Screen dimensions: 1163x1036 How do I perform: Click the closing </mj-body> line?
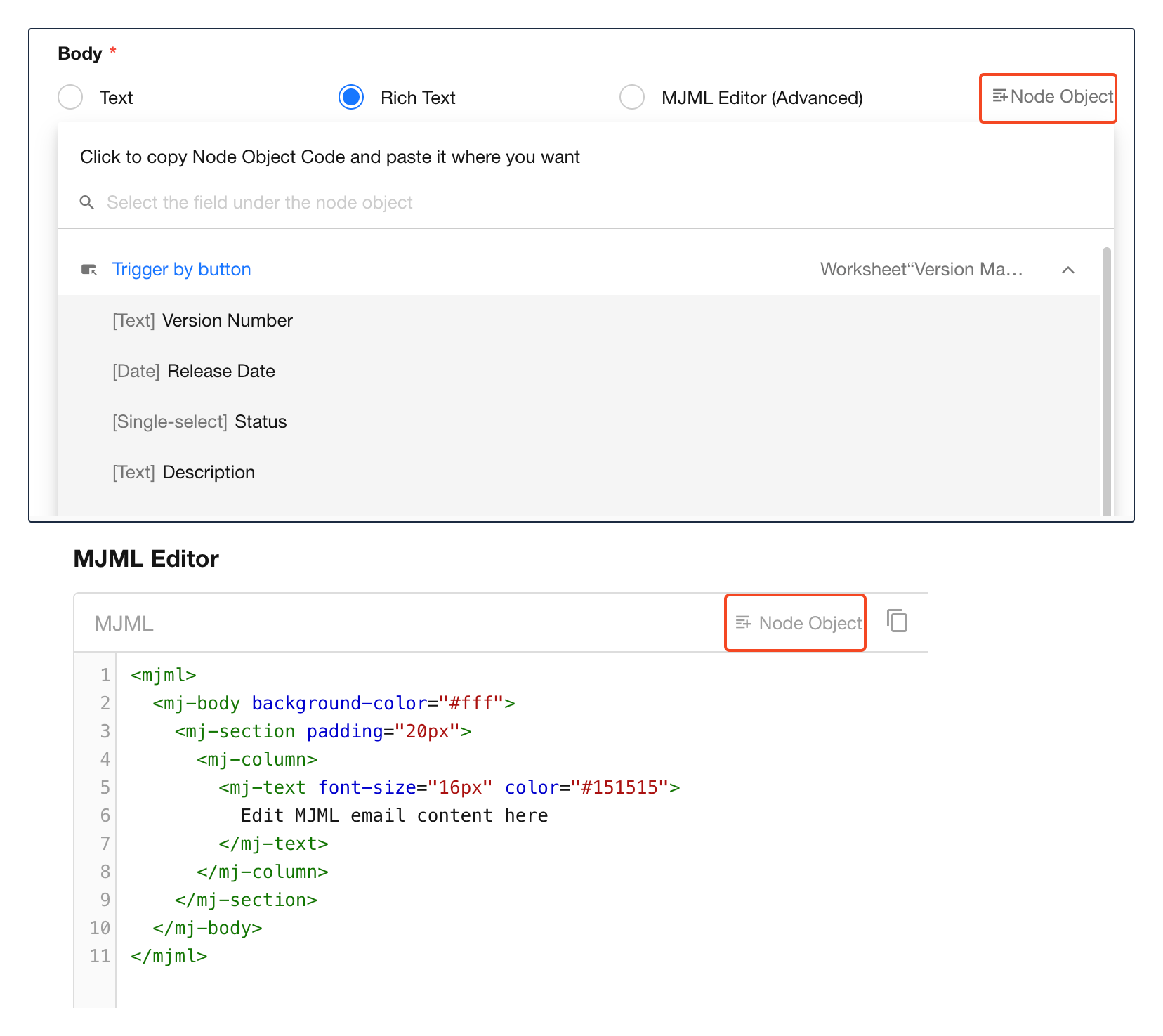pos(207,928)
